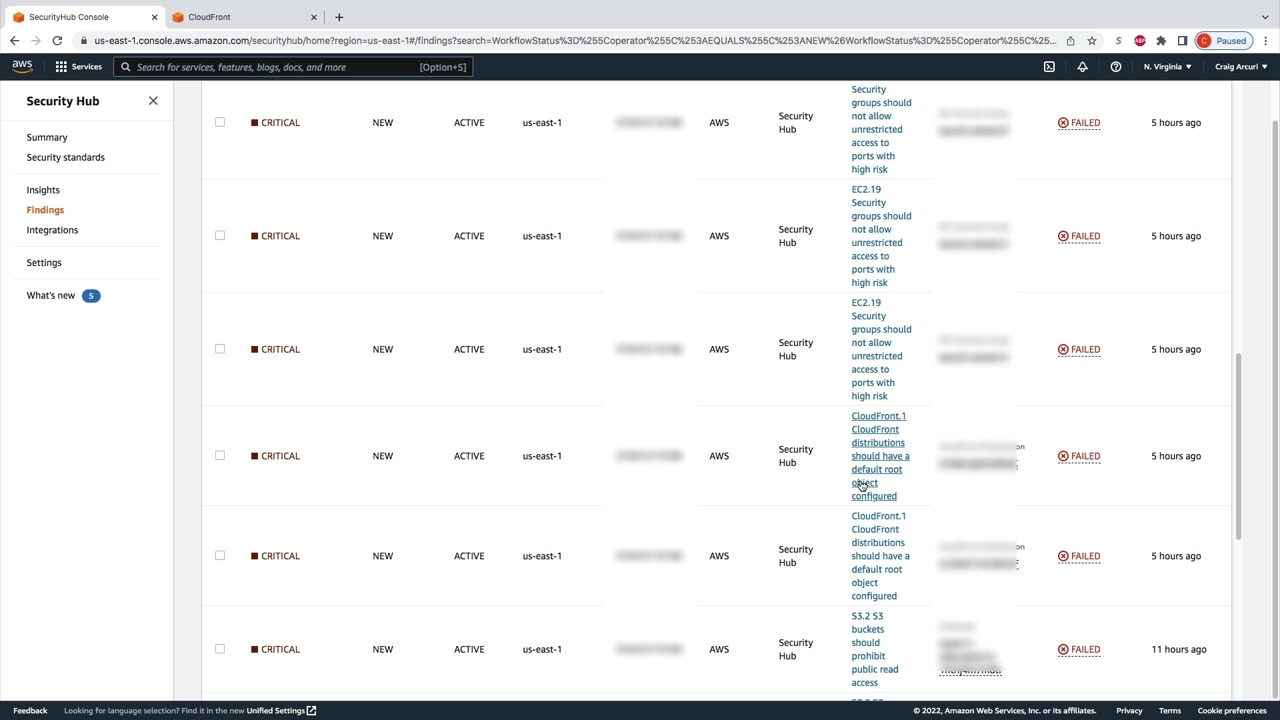This screenshot has width=1280, height=720.
Task: Click us-east-1 region in the S3.2 row
Action: pos(542,649)
